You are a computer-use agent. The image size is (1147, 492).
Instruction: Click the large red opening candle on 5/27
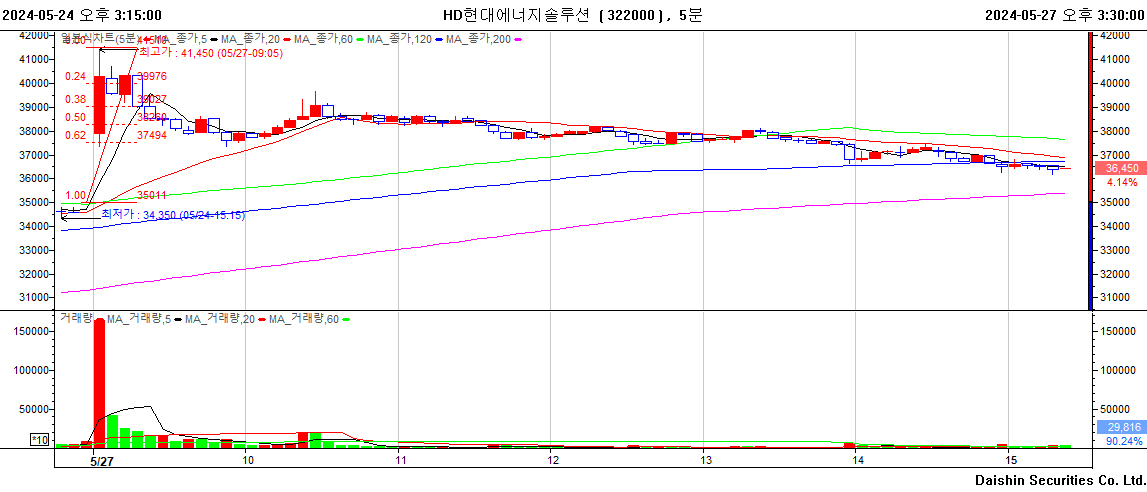pos(99,105)
